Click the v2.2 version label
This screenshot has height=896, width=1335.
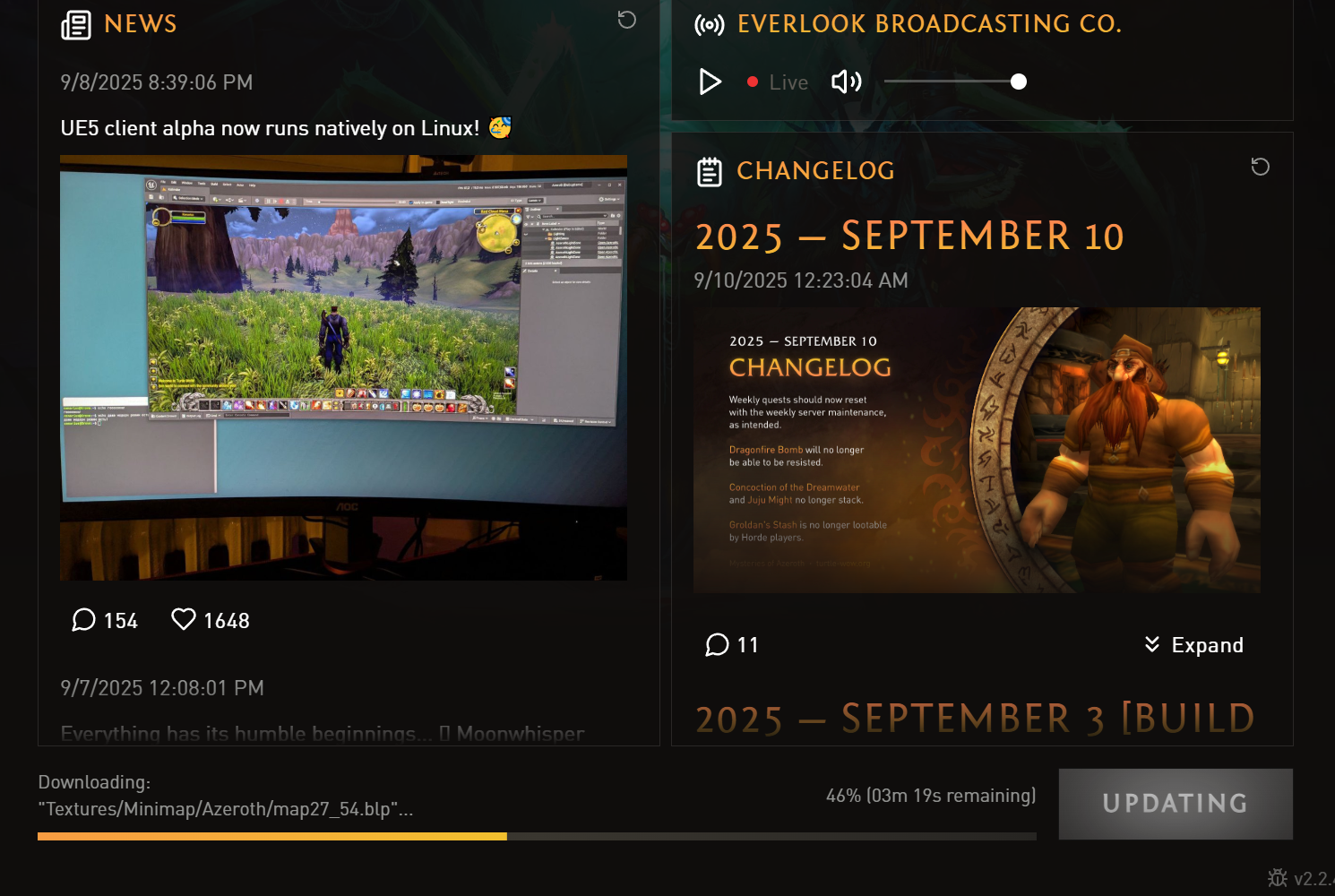1314,879
